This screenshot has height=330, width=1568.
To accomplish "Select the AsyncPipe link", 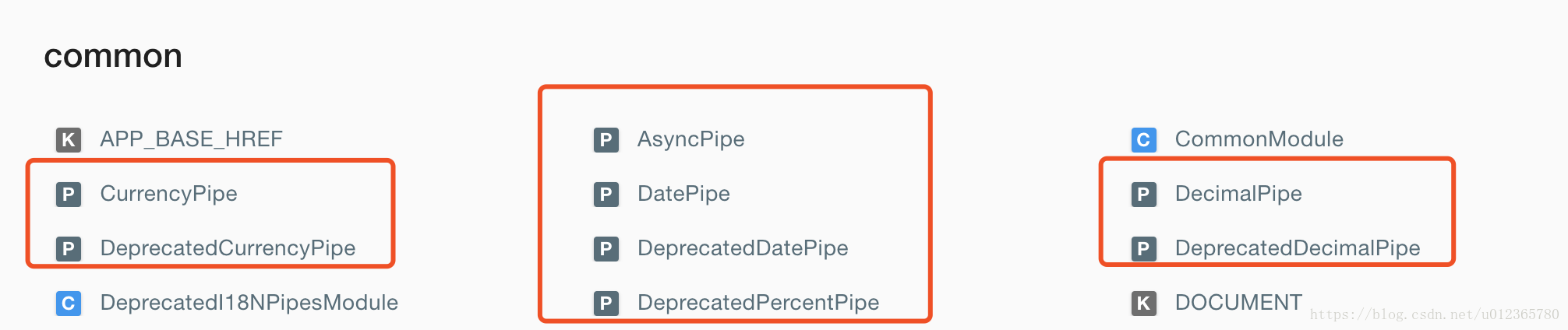I will (x=690, y=139).
